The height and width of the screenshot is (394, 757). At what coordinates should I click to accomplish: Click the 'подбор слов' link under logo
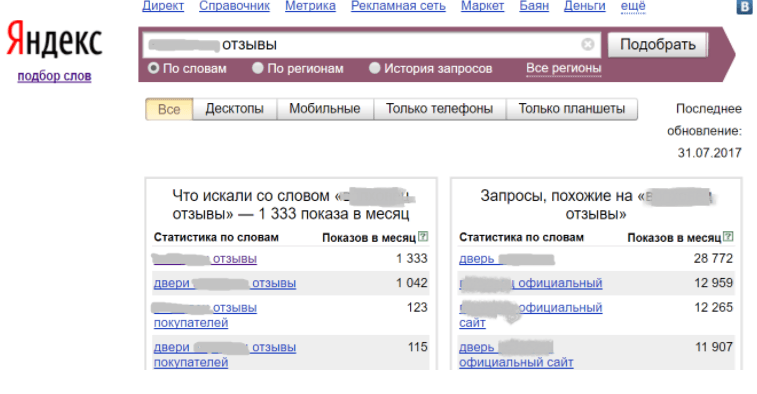[54, 76]
